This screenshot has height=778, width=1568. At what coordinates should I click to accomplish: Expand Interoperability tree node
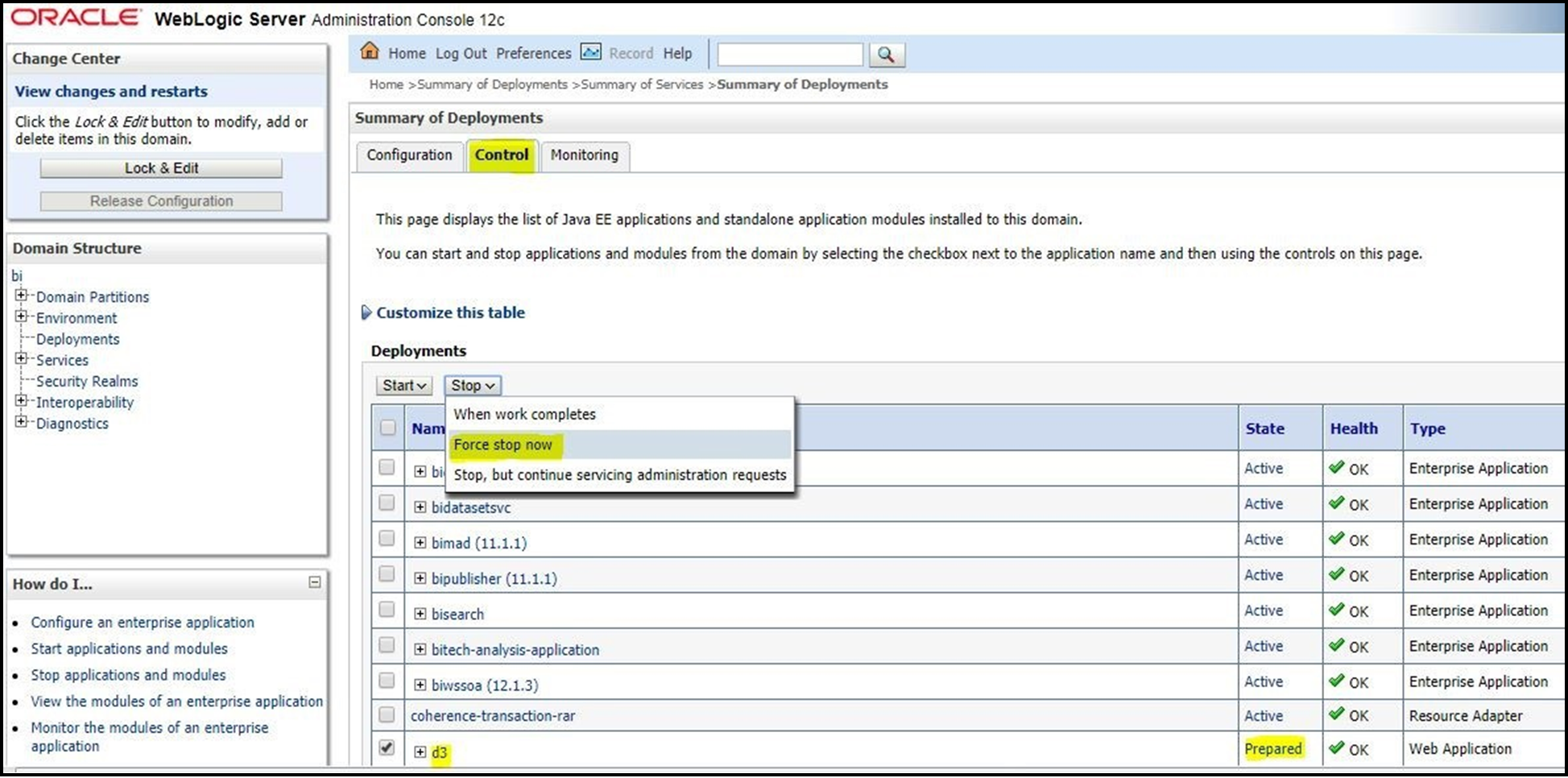coord(21,400)
